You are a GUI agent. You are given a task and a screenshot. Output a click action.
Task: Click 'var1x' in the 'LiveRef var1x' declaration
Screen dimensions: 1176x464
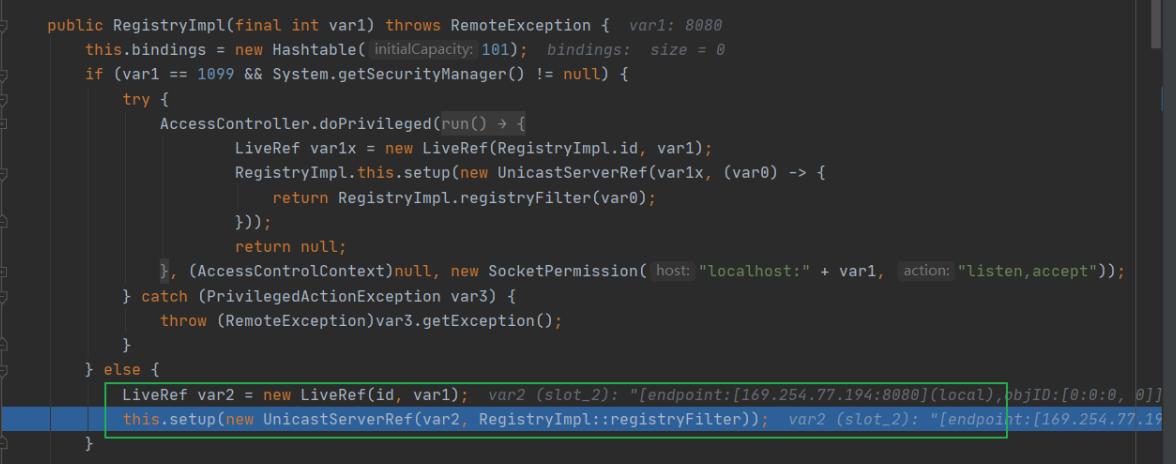click(333, 148)
